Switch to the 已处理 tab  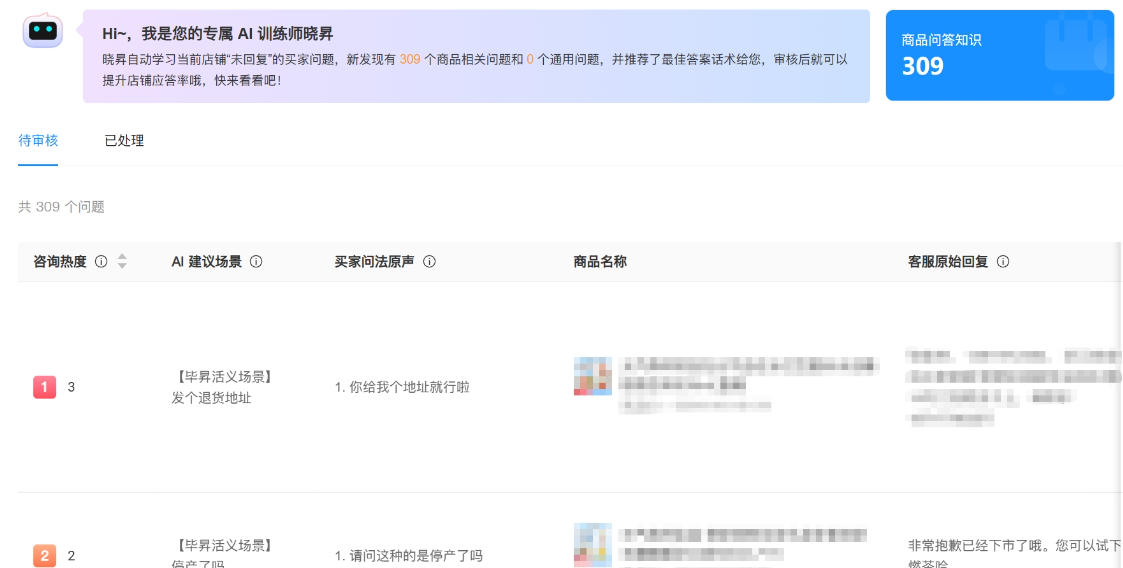pyautogui.click(x=125, y=140)
